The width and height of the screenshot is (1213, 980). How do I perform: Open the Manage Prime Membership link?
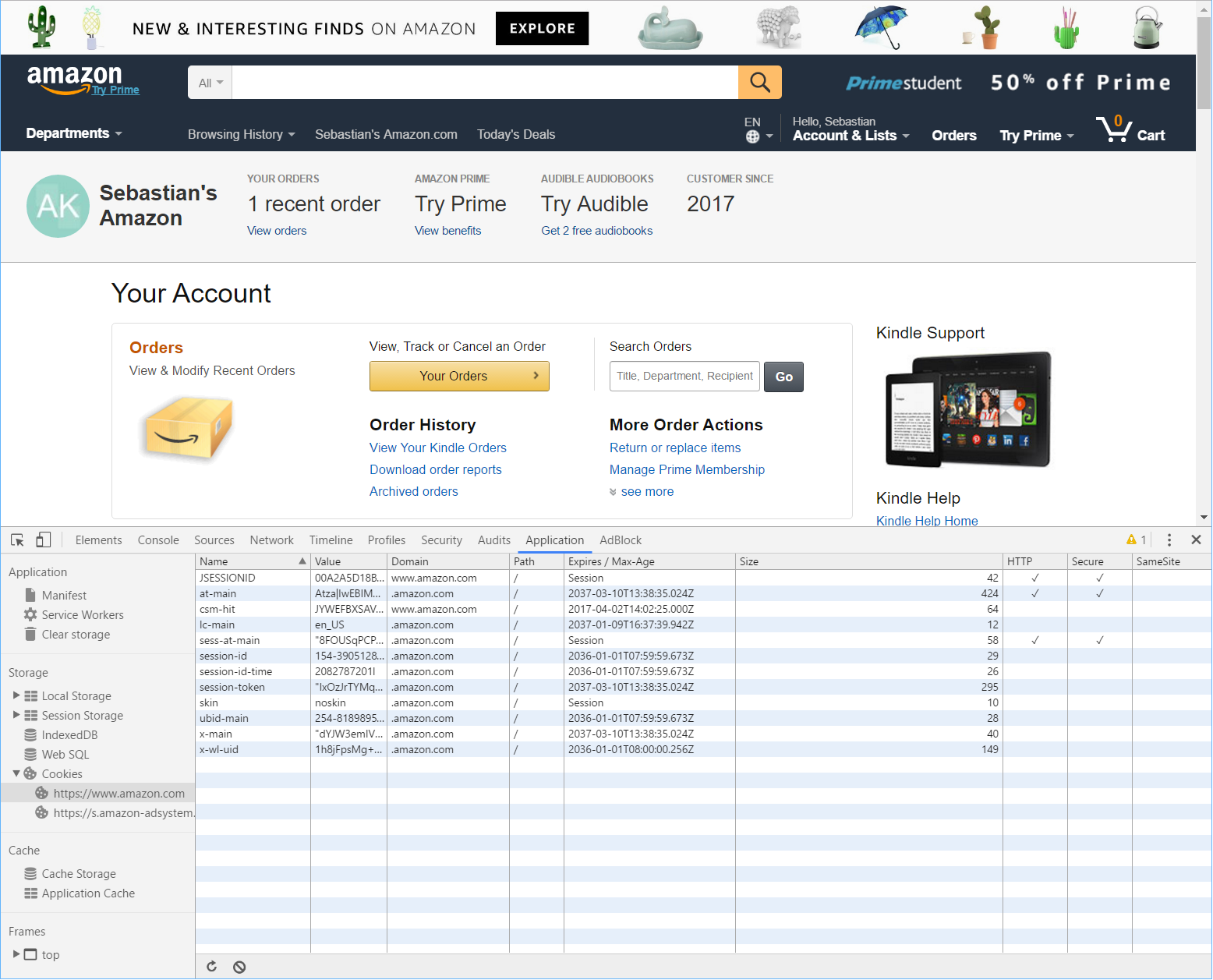(687, 469)
